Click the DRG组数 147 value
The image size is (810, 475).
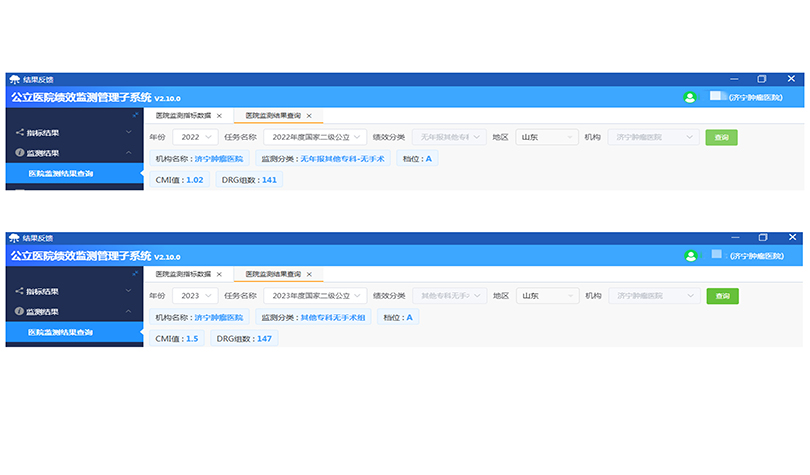264,339
